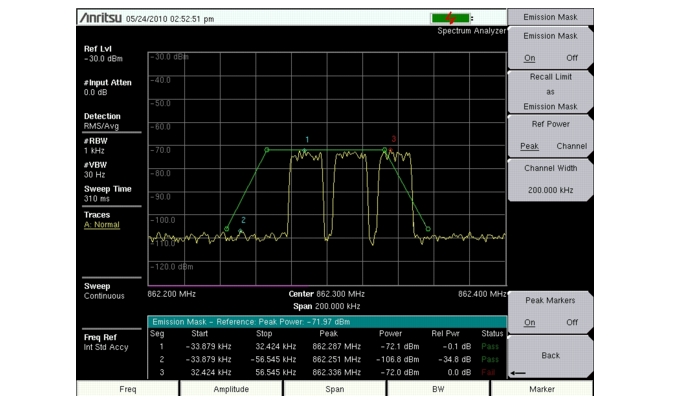Viewport: 688px width, 406px height.
Task: Click segment 2 Pass status
Action: (x=490, y=359)
